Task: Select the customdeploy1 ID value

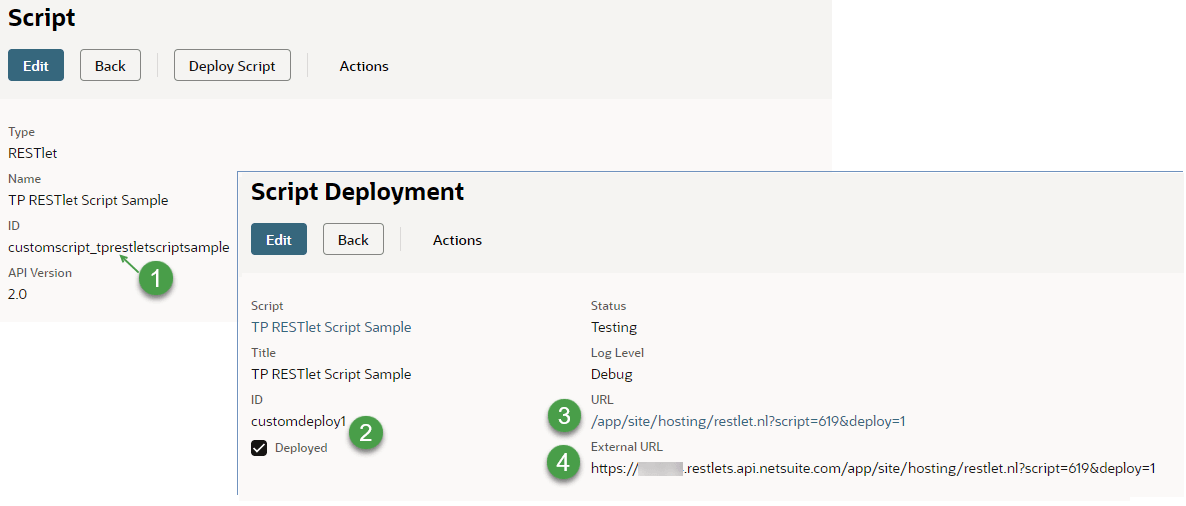Action: [298, 421]
